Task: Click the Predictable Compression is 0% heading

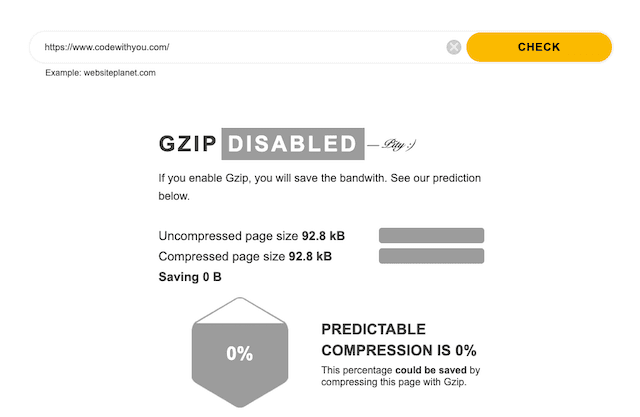Action: 399,340
